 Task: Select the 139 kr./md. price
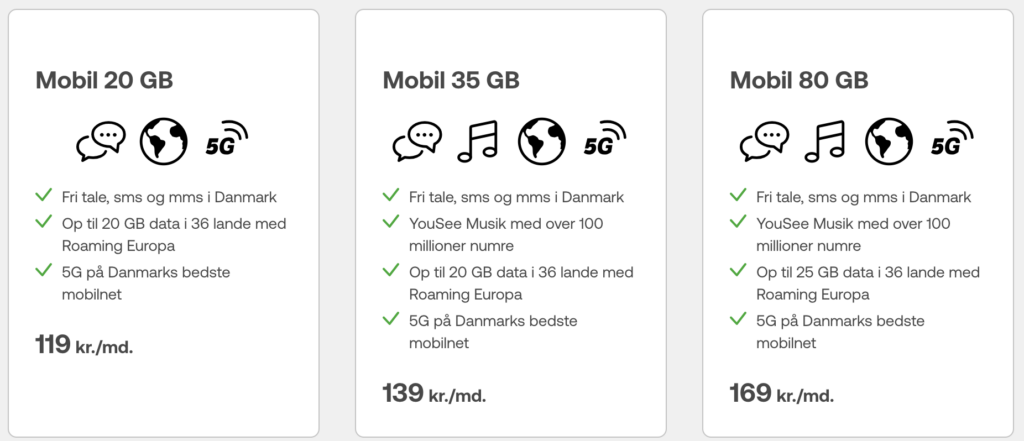point(434,393)
